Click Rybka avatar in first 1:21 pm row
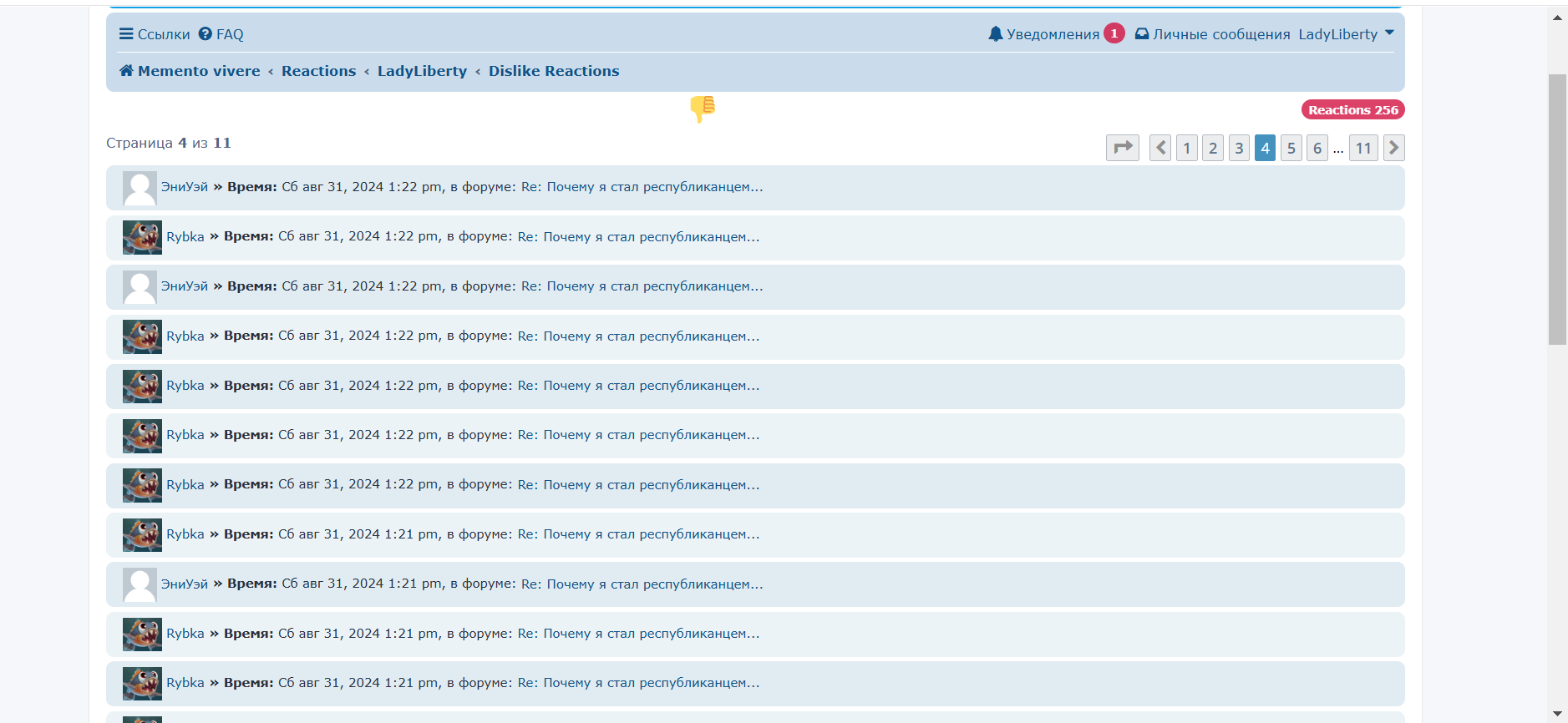1568x723 pixels. 142,535
